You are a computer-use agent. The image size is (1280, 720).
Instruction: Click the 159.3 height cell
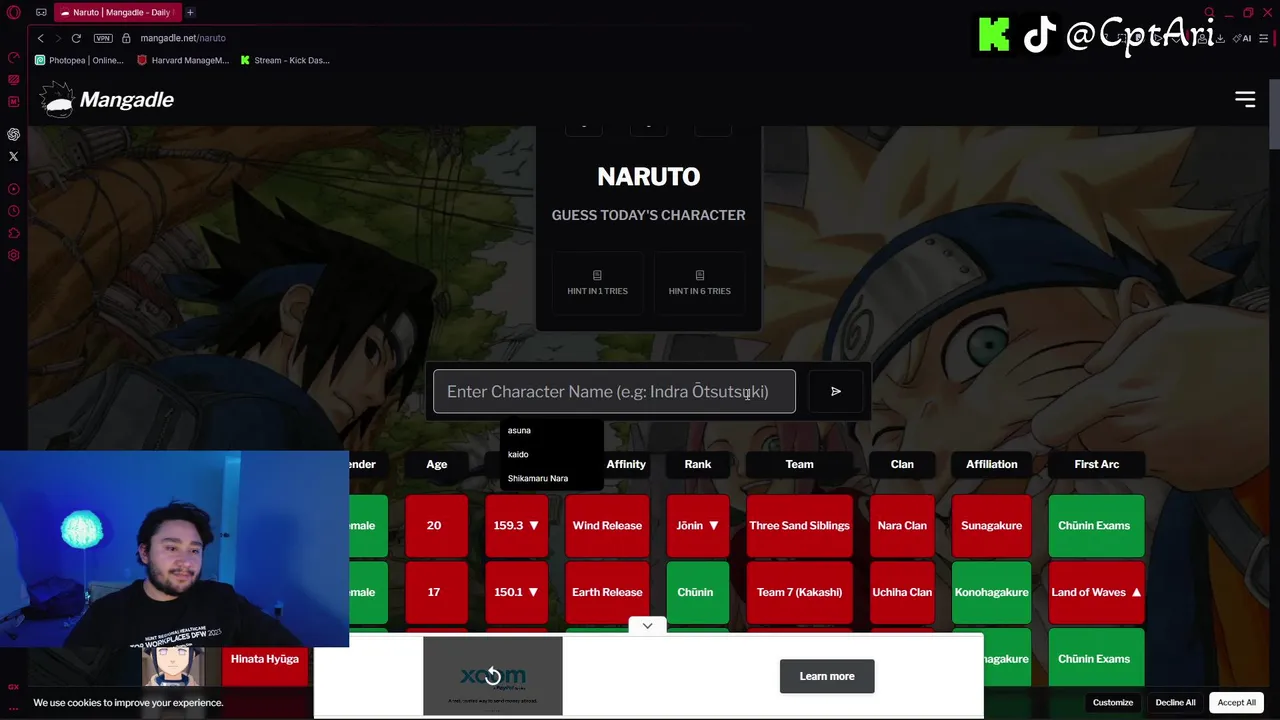point(516,525)
